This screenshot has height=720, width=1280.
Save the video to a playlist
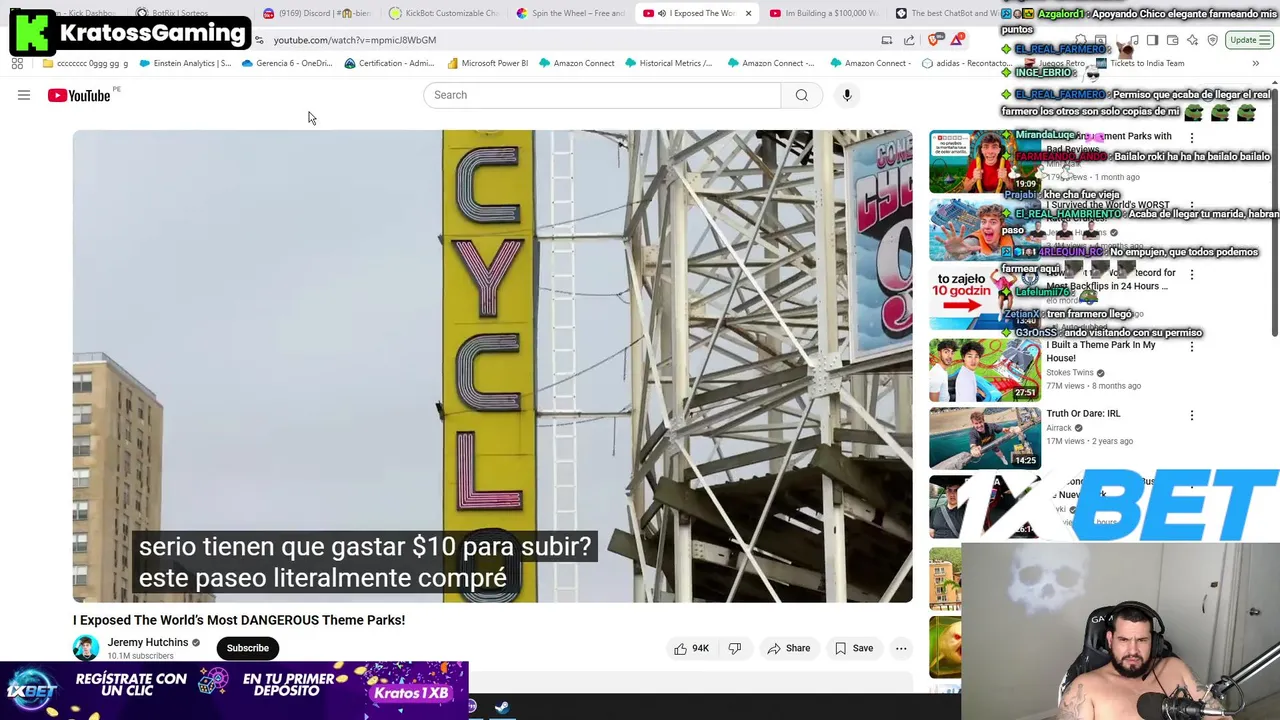click(854, 648)
